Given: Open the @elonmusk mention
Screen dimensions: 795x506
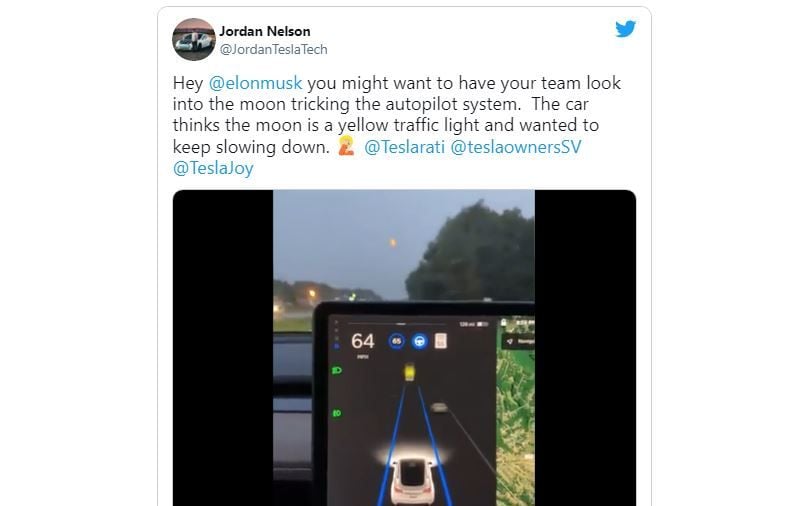Looking at the screenshot, I should pos(256,83).
